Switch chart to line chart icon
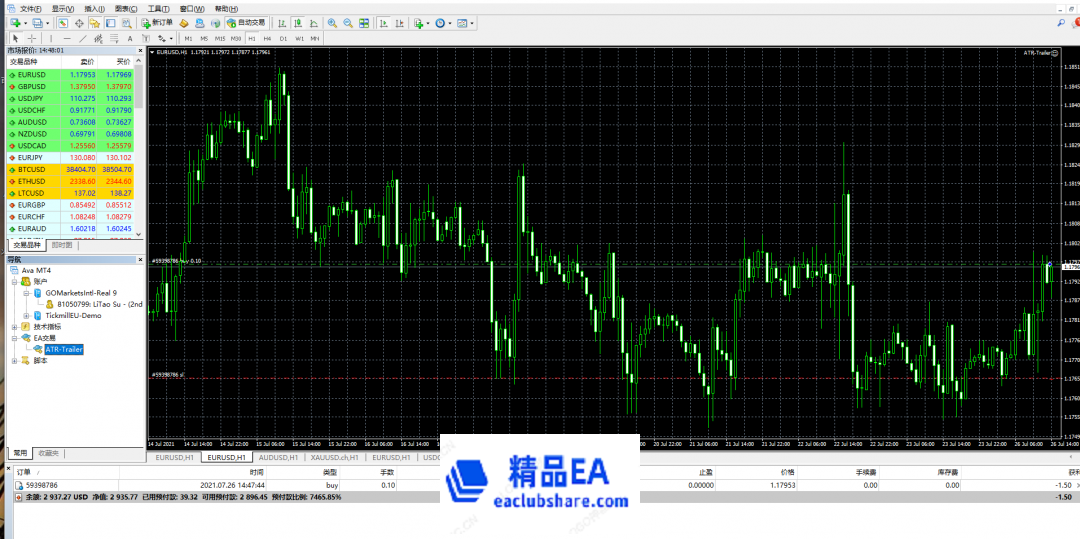 tap(313, 23)
